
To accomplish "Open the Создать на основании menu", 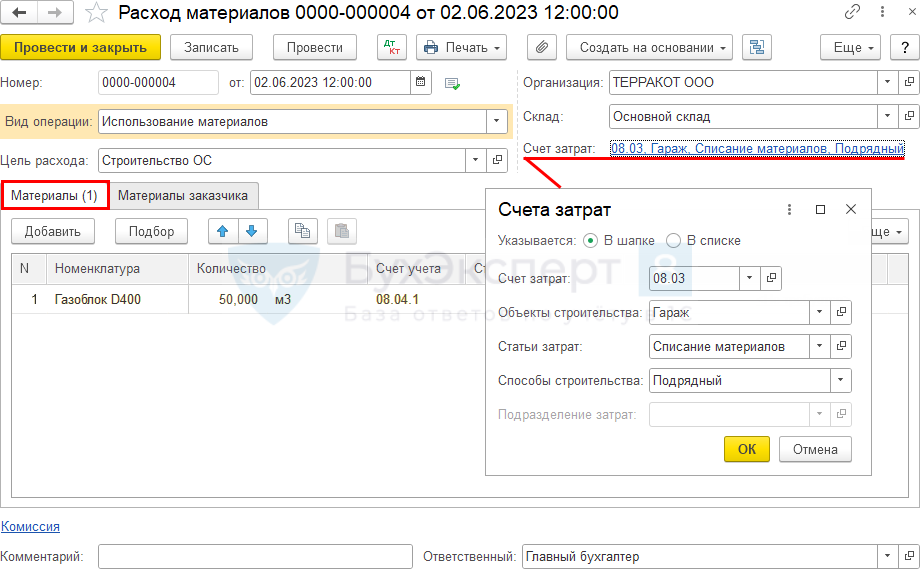I will [x=649, y=48].
